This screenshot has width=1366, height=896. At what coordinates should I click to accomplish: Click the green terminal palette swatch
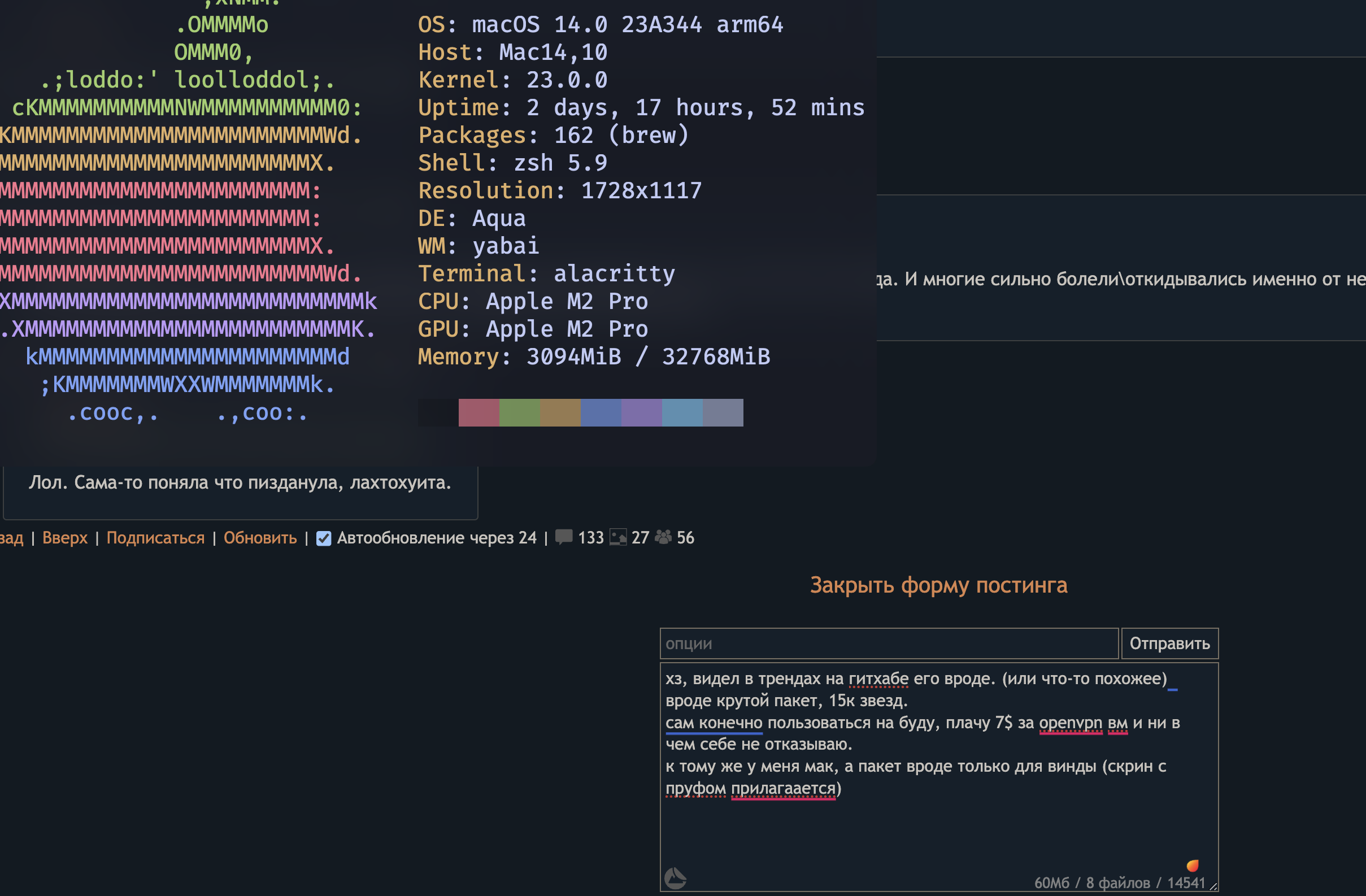(x=519, y=413)
